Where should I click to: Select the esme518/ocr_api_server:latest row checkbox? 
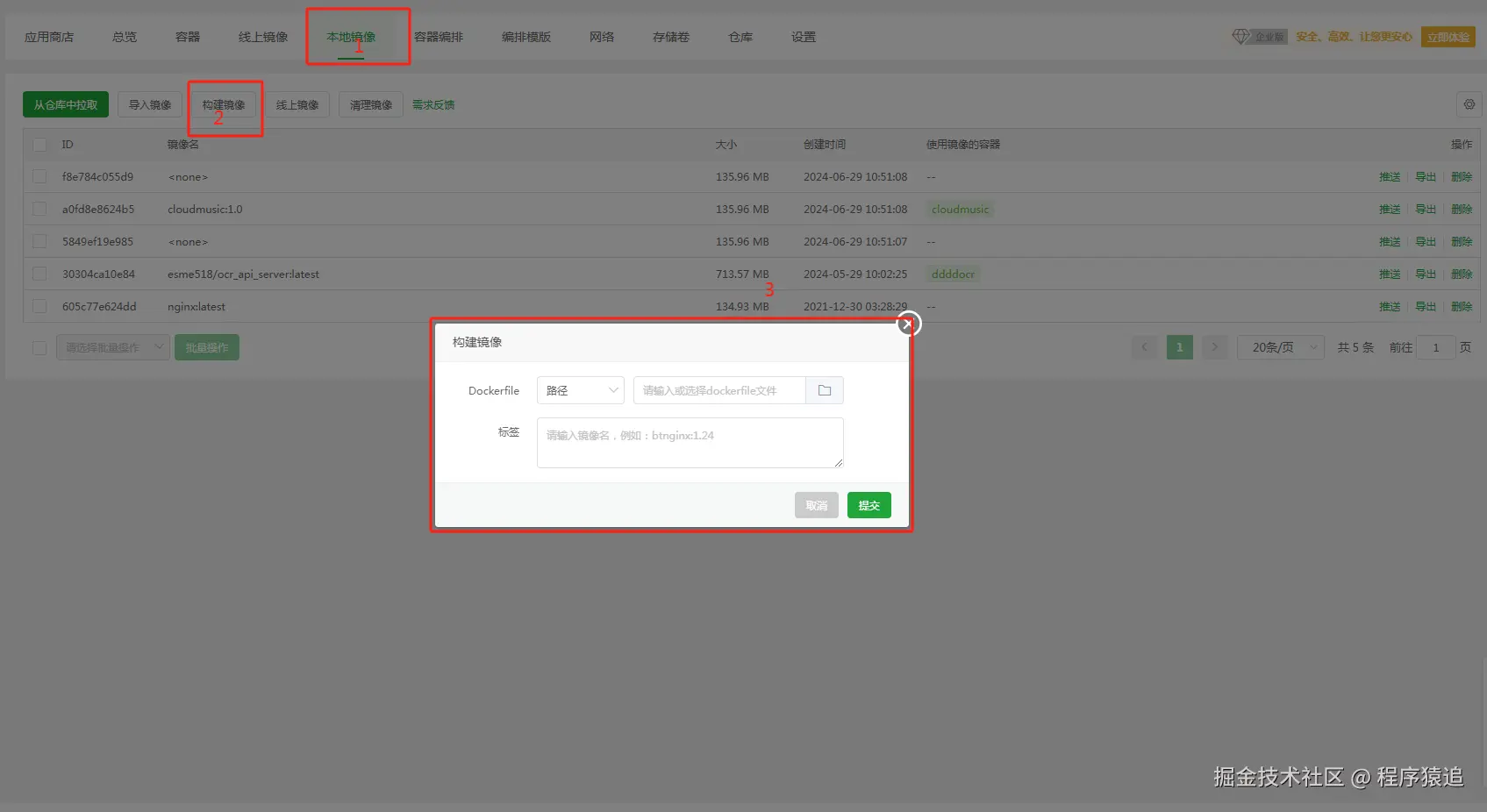pos(39,274)
